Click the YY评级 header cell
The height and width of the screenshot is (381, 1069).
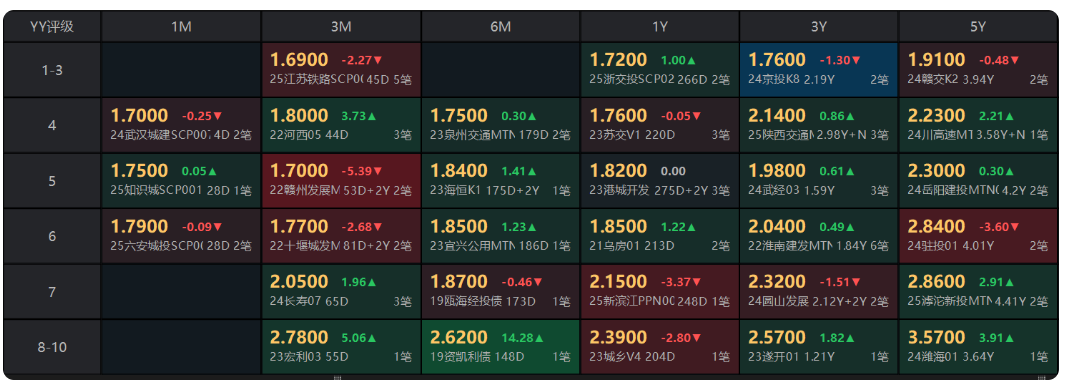[52, 27]
